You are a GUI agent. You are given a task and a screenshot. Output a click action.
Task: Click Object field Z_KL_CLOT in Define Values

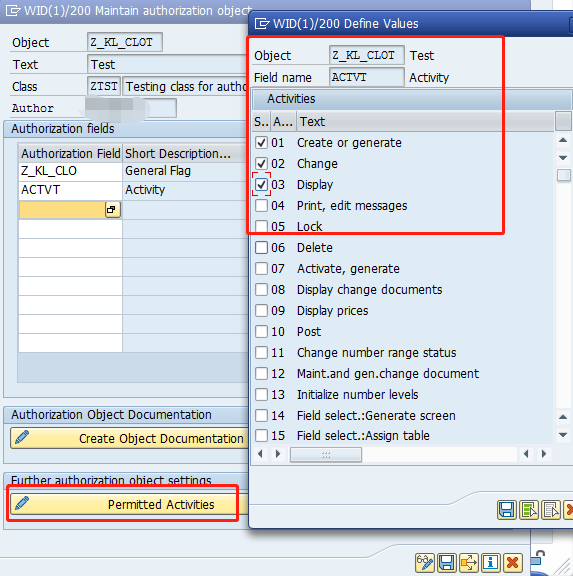click(x=367, y=55)
